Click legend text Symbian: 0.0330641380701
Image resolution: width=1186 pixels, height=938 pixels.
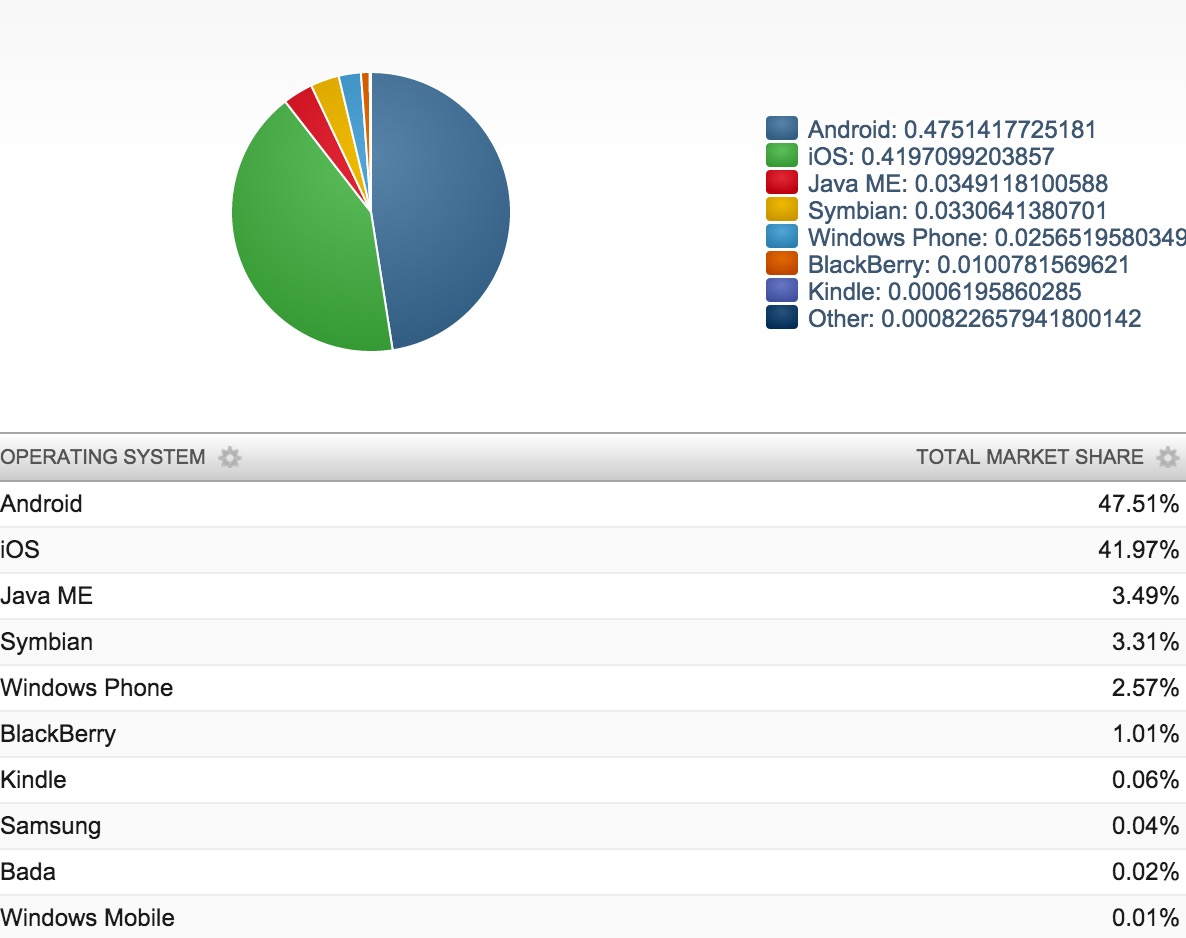coord(957,211)
